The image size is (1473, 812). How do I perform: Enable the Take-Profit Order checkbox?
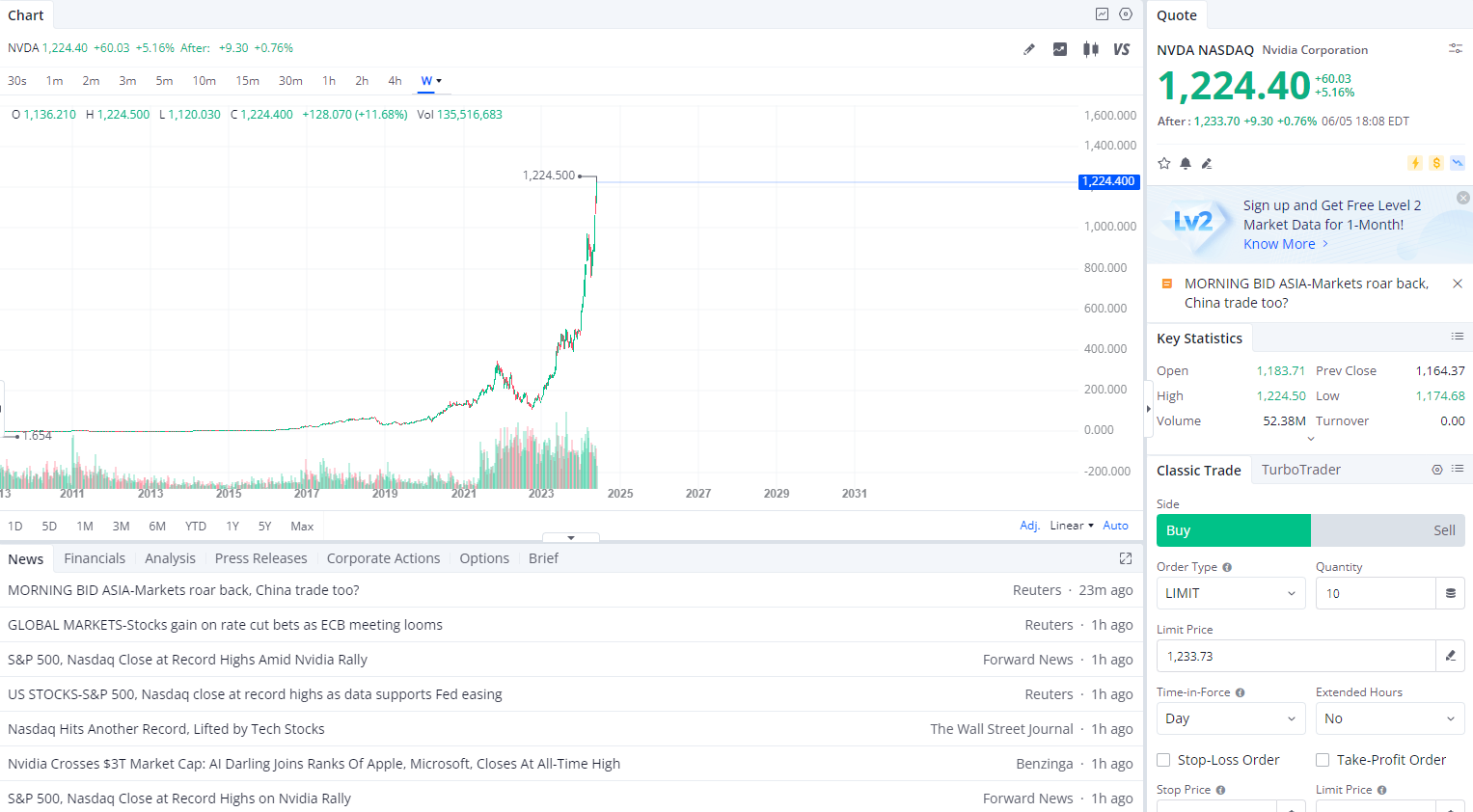tap(1323, 760)
